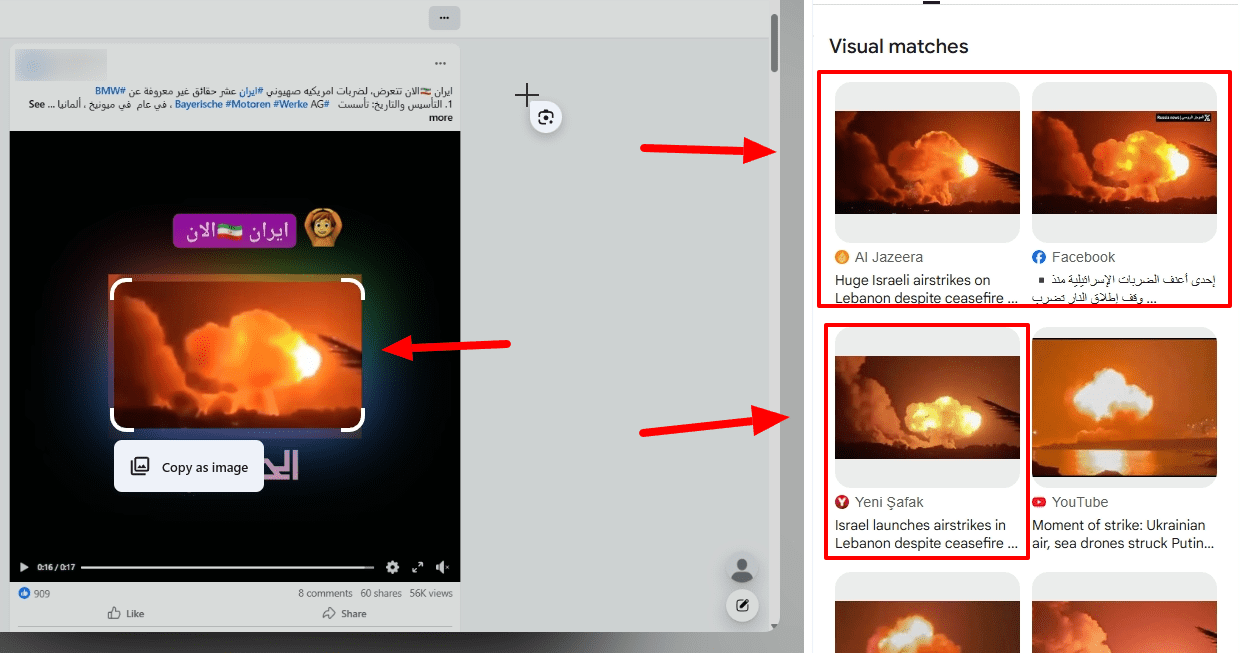This screenshot has width=1240, height=653.
Task: Open the page-level three-dot menu button
Action: pyautogui.click(x=444, y=18)
